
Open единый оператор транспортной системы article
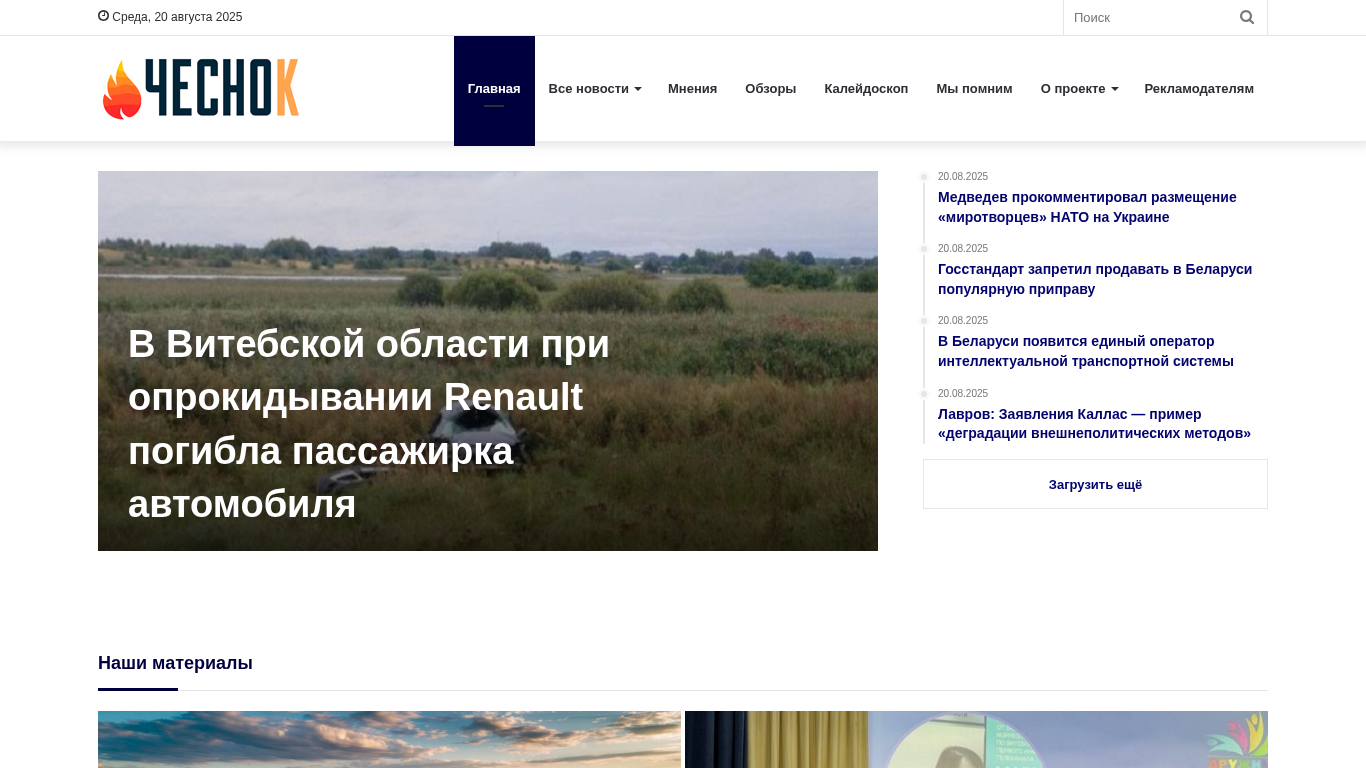[1086, 351]
